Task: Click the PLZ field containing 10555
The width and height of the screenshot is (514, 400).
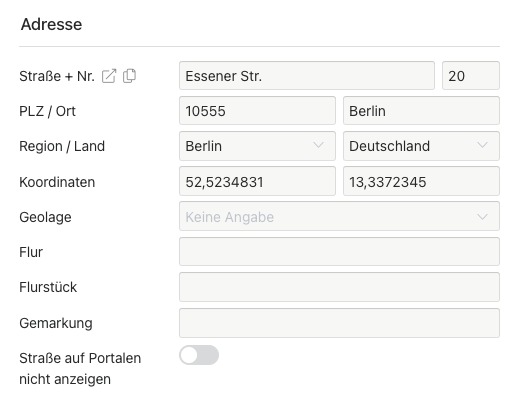Action: tap(257, 111)
